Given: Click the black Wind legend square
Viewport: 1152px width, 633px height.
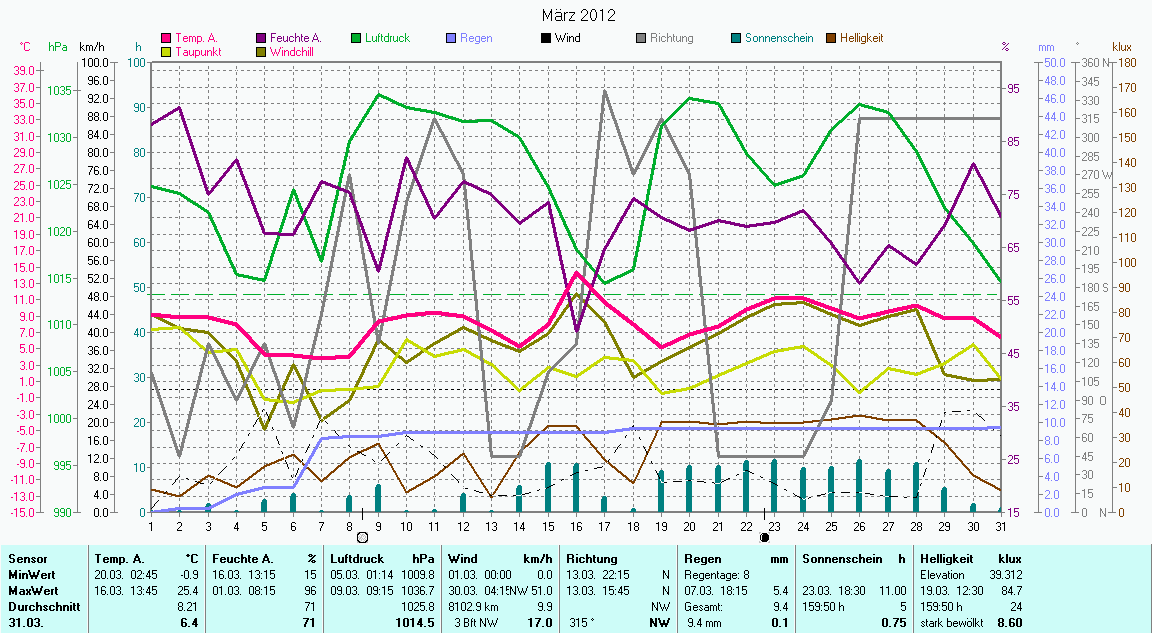Looking at the screenshot, I should [545, 38].
